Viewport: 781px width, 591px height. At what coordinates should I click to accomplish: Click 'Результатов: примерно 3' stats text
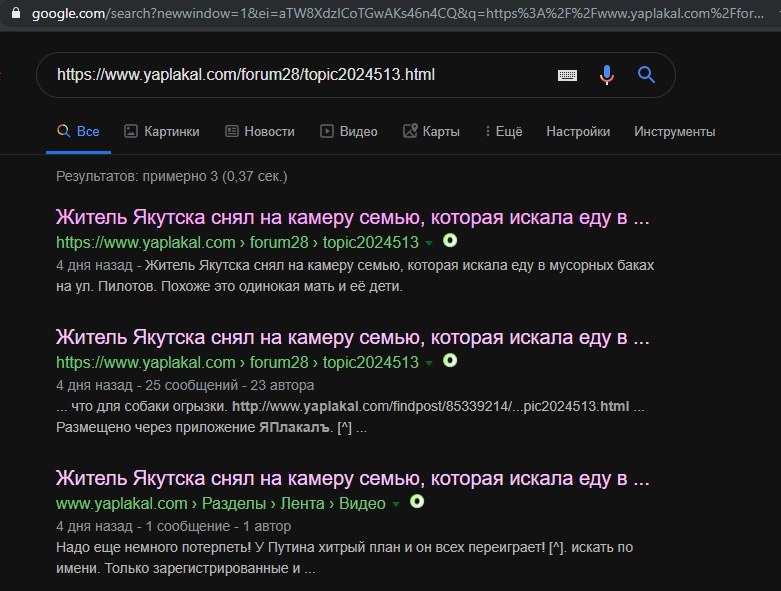[171, 176]
